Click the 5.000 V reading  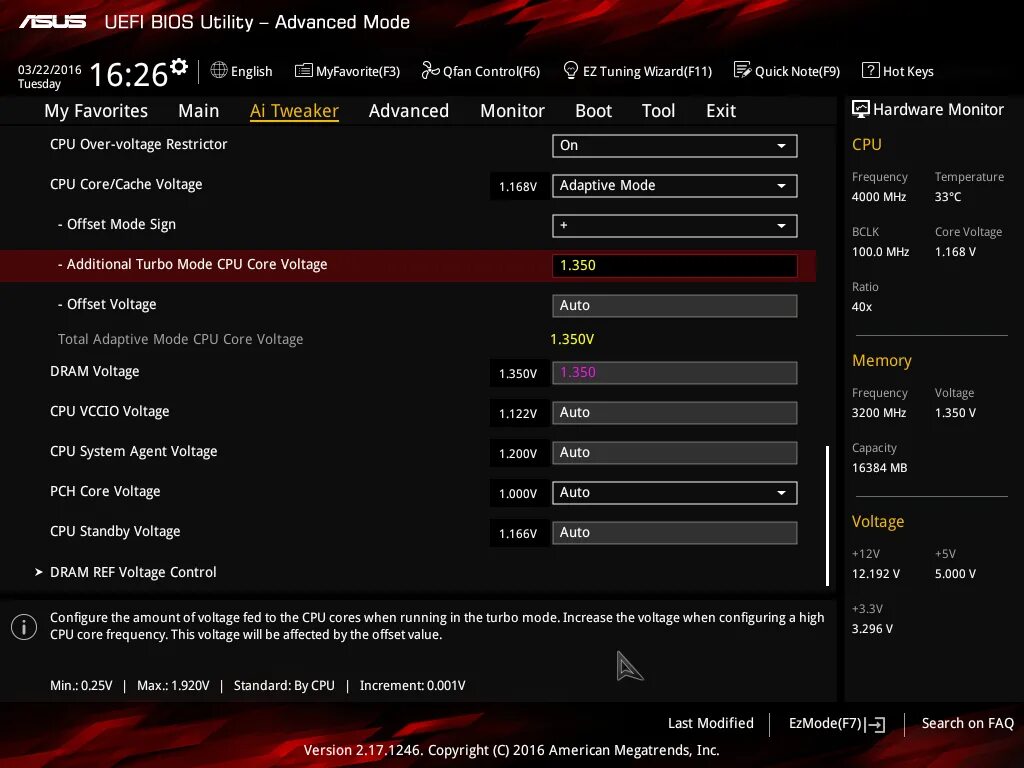(955, 573)
